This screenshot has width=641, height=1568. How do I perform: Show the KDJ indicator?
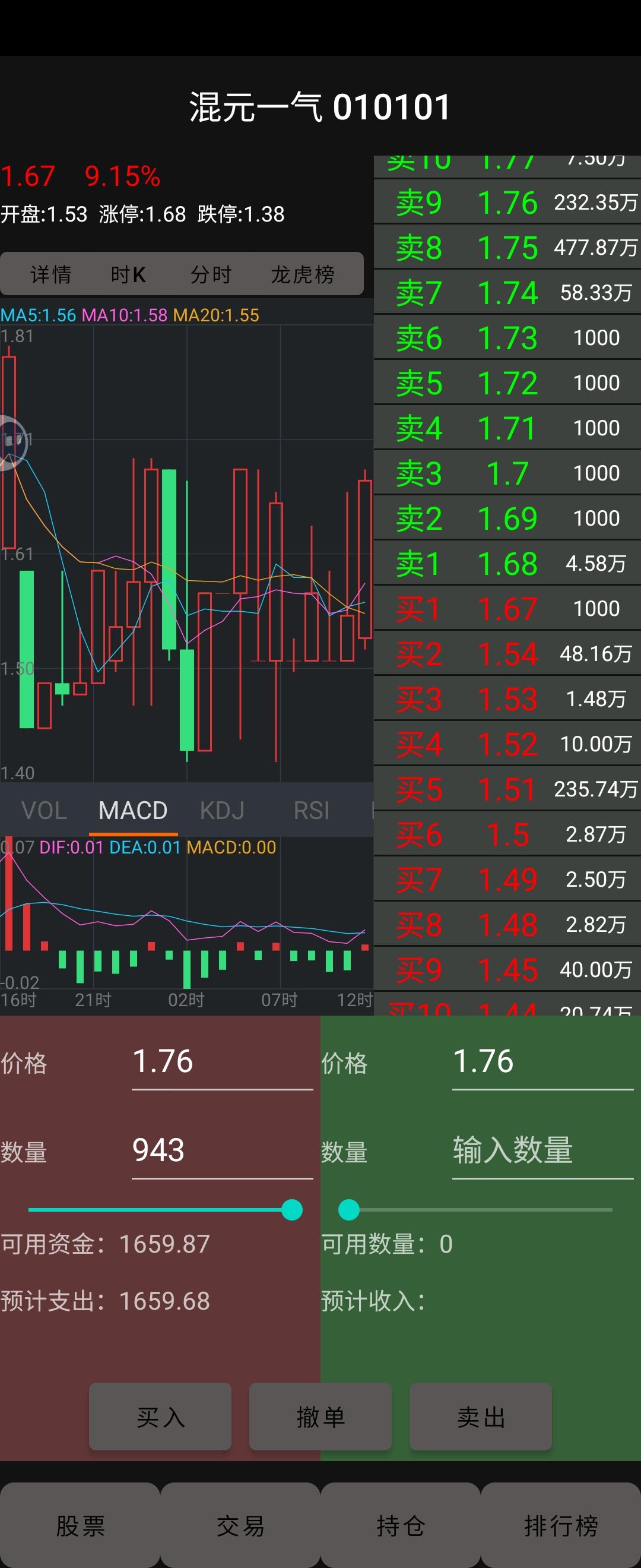(x=223, y=810)
